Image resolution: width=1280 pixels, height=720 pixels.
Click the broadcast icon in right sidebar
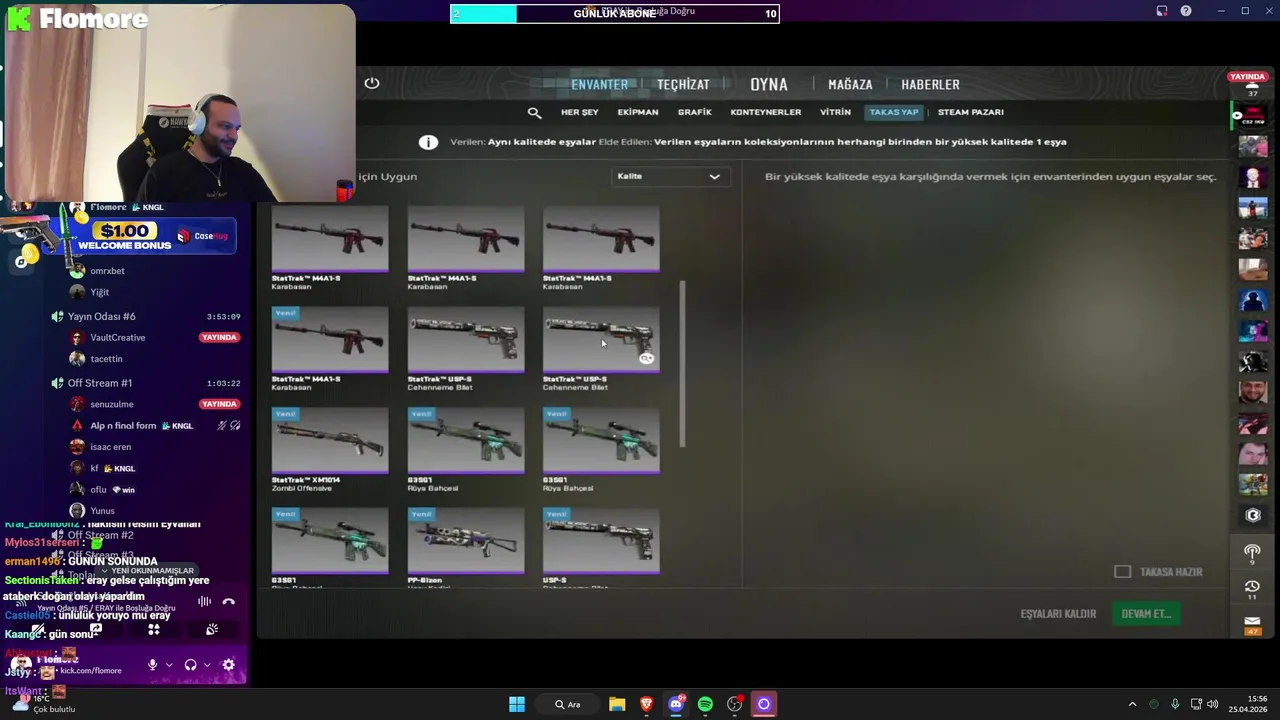pyautogui.click(x=1252, y=552)
